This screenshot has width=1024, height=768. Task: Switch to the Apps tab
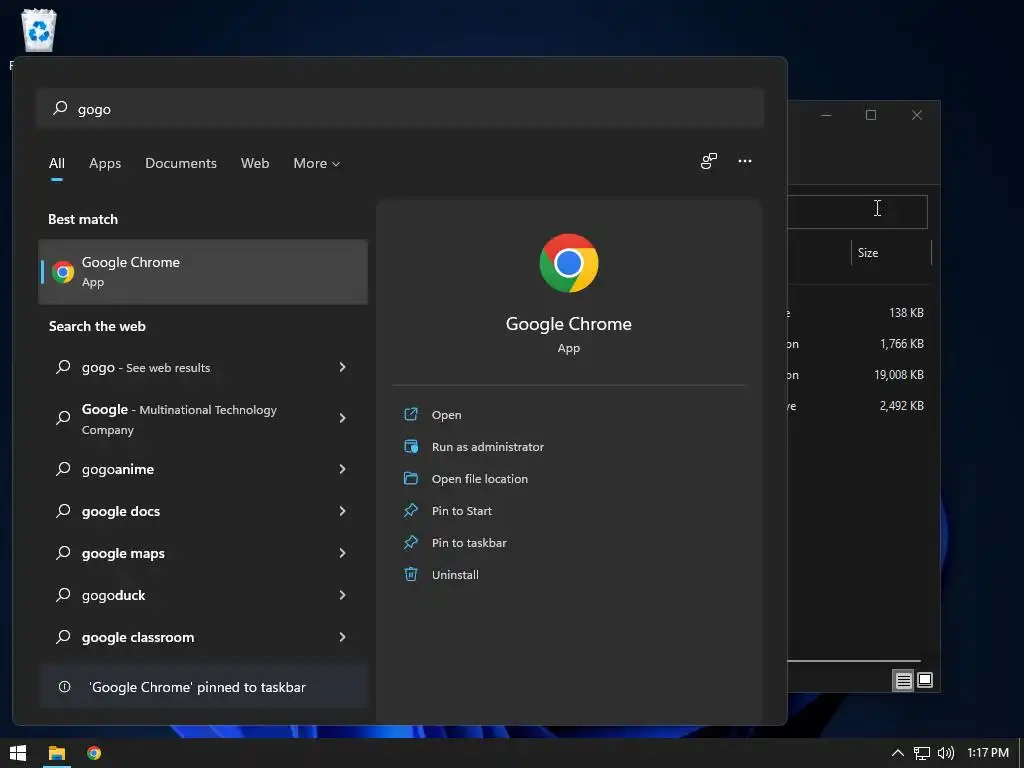point(105,163)
